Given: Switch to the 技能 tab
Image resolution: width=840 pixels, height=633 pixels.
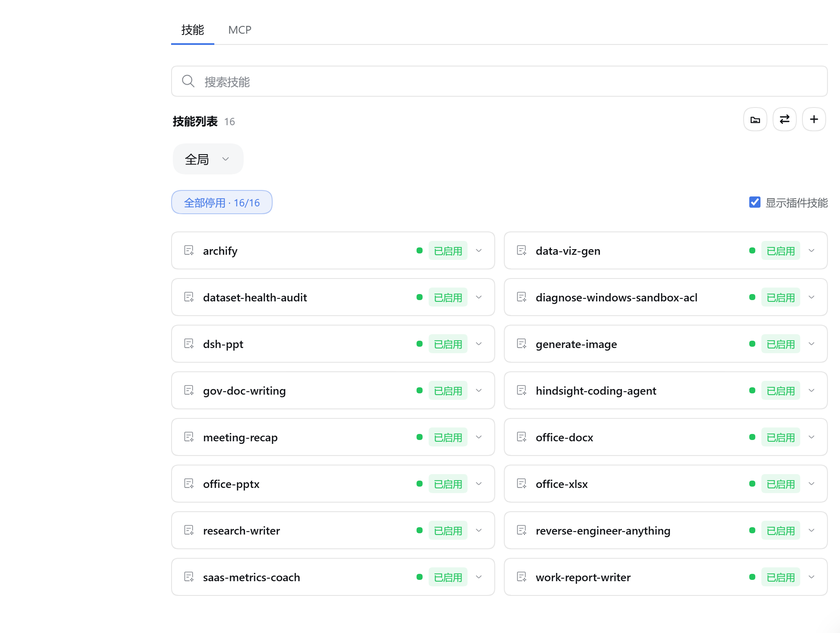Looking at the screenshot, I should (x=192, y=30).
